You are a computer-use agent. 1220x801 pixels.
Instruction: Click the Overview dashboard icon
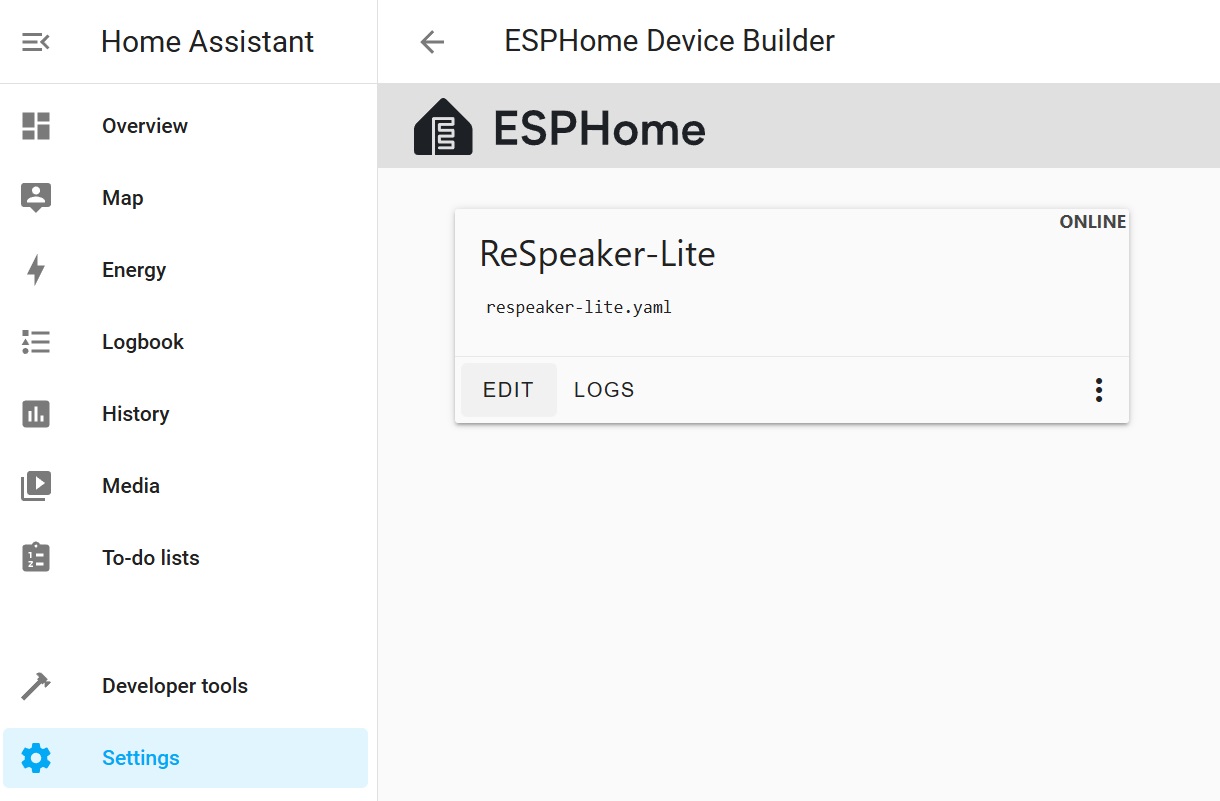[x=36, y=126]
